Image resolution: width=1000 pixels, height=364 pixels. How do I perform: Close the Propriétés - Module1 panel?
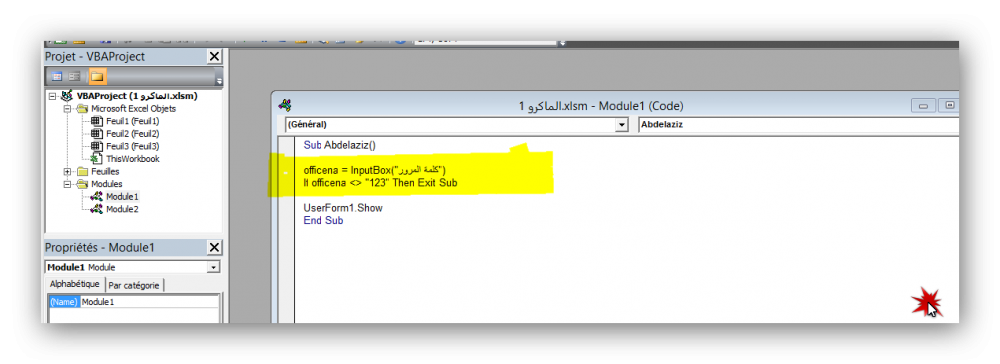tap(214, 247)
